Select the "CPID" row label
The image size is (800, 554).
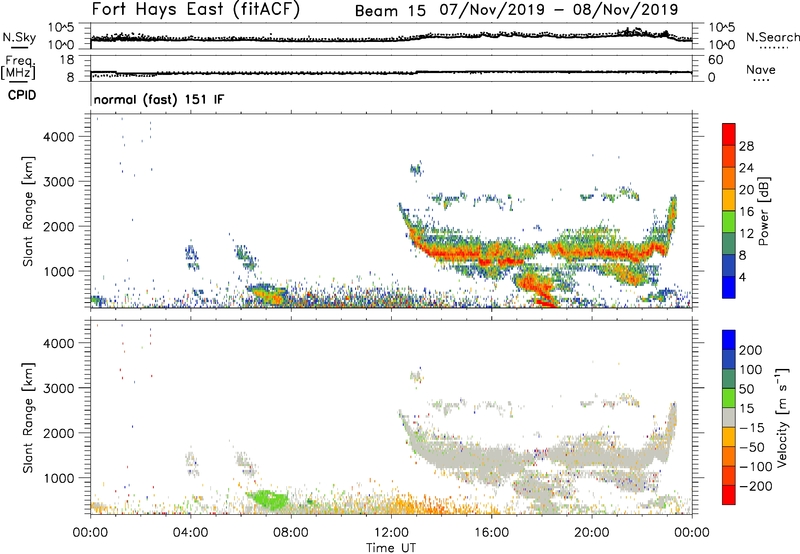coord(22,95)
